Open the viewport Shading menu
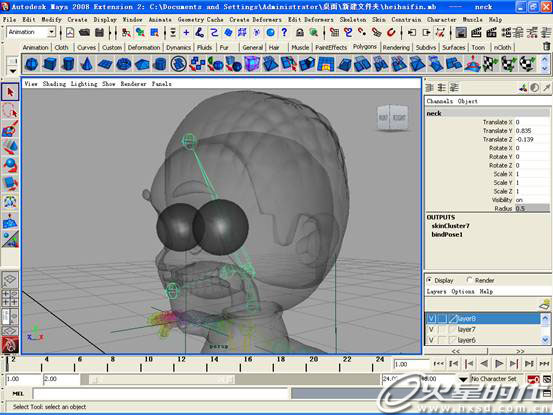The height and width of the screenshot is (415, 553). [54, 84]
